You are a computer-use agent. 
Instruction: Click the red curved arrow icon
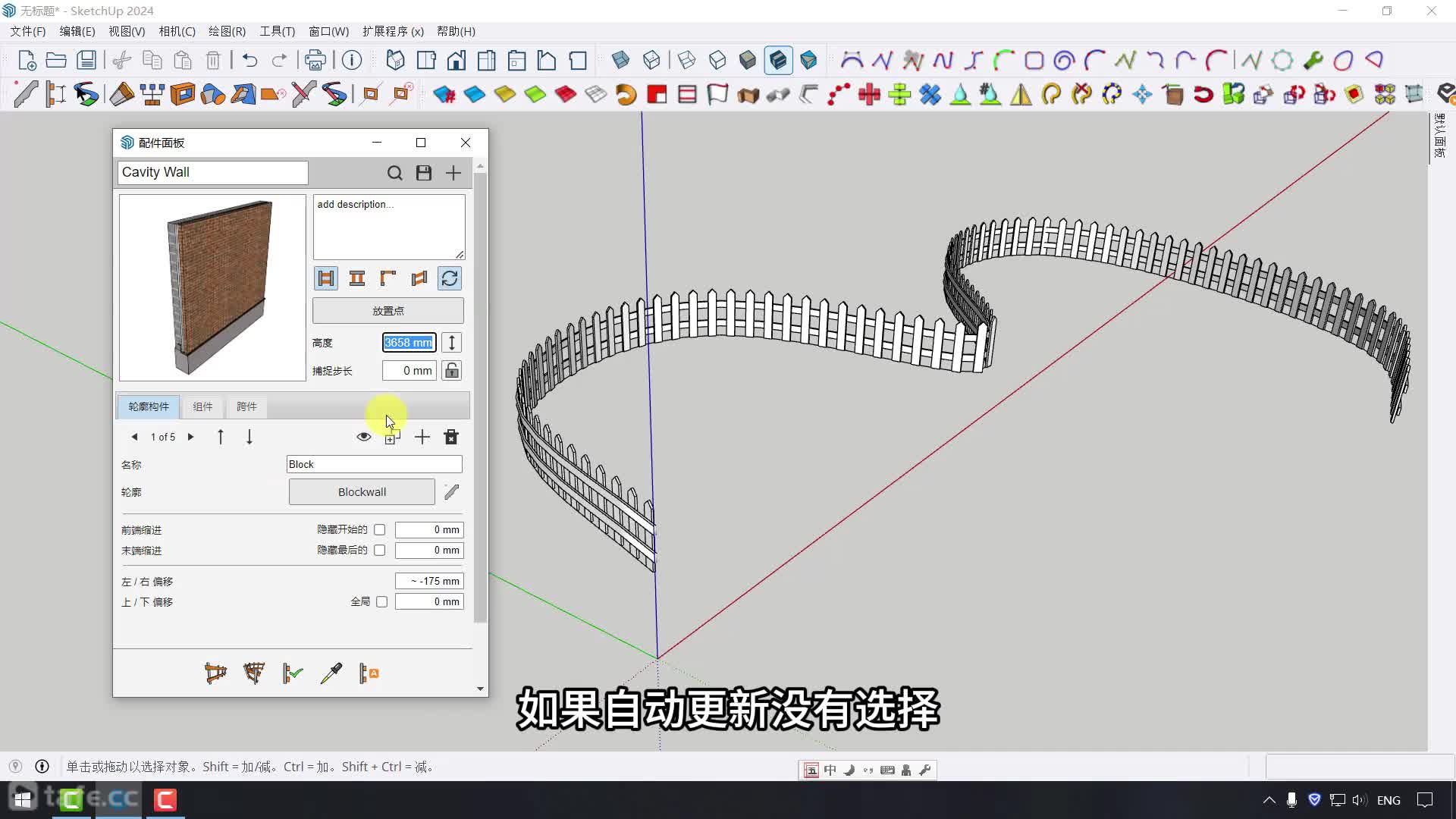point(1203,94)
